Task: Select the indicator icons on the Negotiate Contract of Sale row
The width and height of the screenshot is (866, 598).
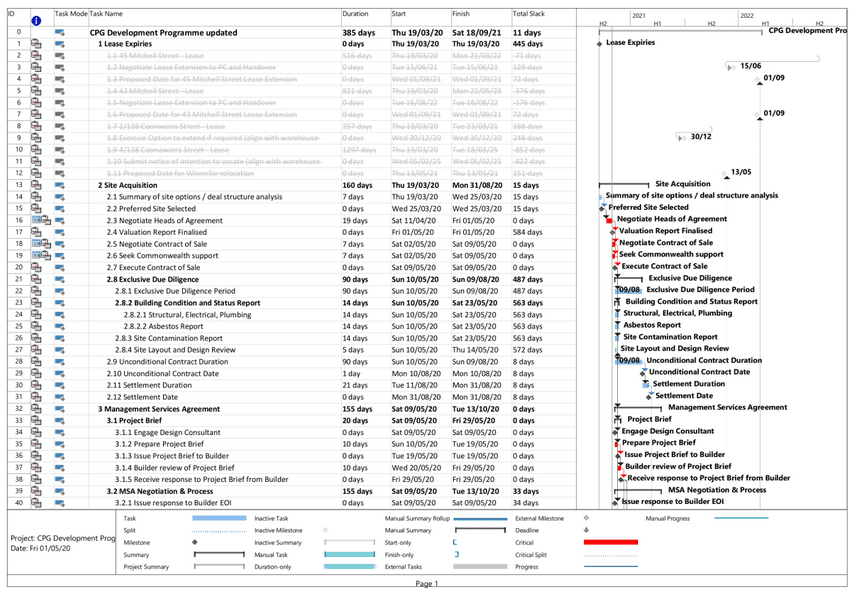Action: pos(41,244)
